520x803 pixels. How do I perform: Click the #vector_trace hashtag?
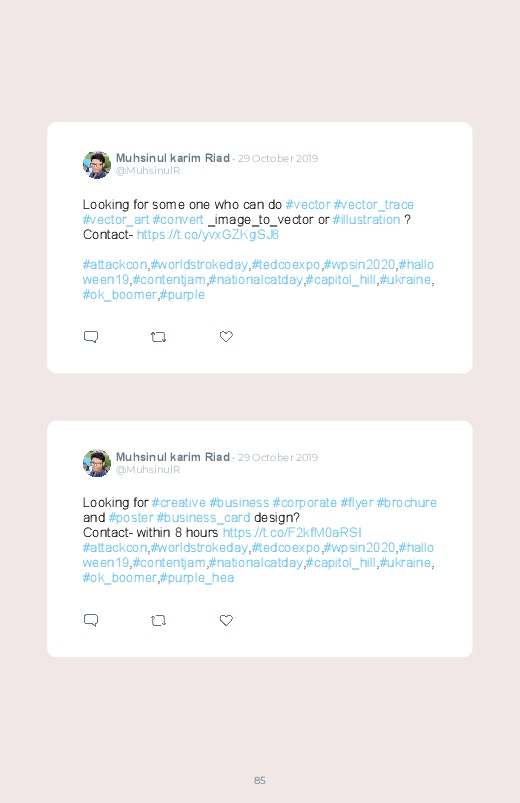click(373, 205)
